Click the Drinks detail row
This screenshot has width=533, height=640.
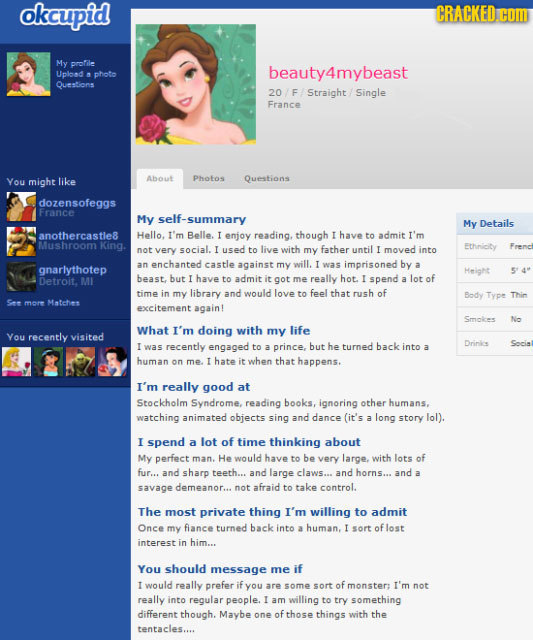point(495,343)
